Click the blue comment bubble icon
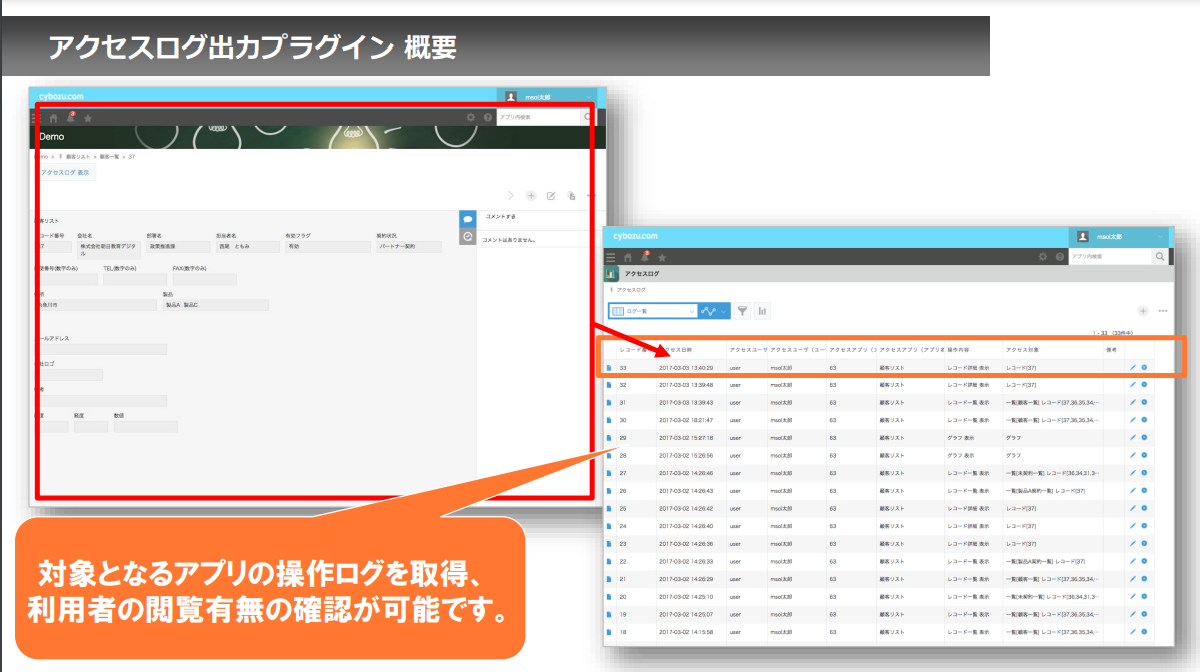 click(x=467, y=218)
